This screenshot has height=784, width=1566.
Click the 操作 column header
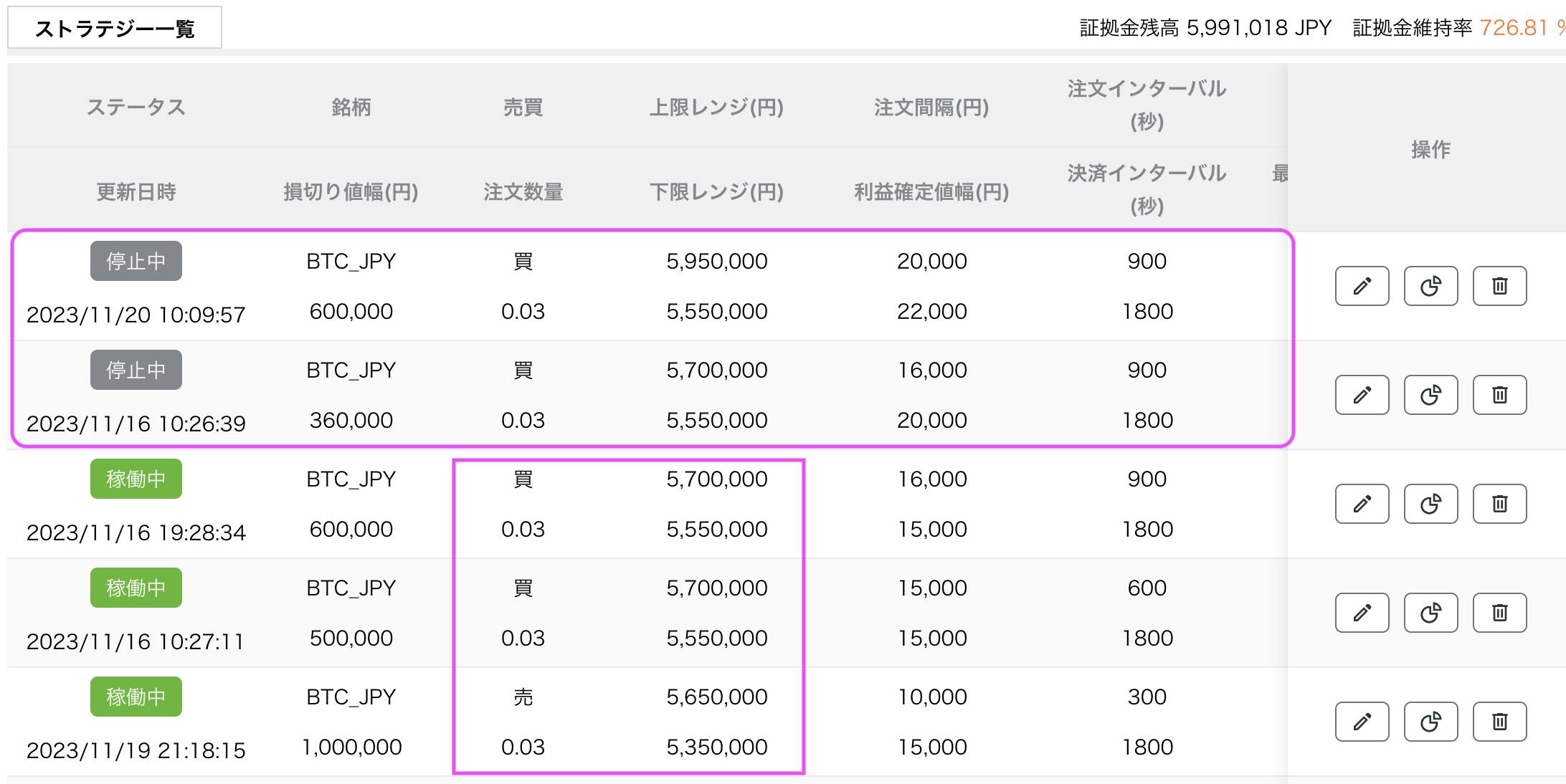(x=1431, y=150)
